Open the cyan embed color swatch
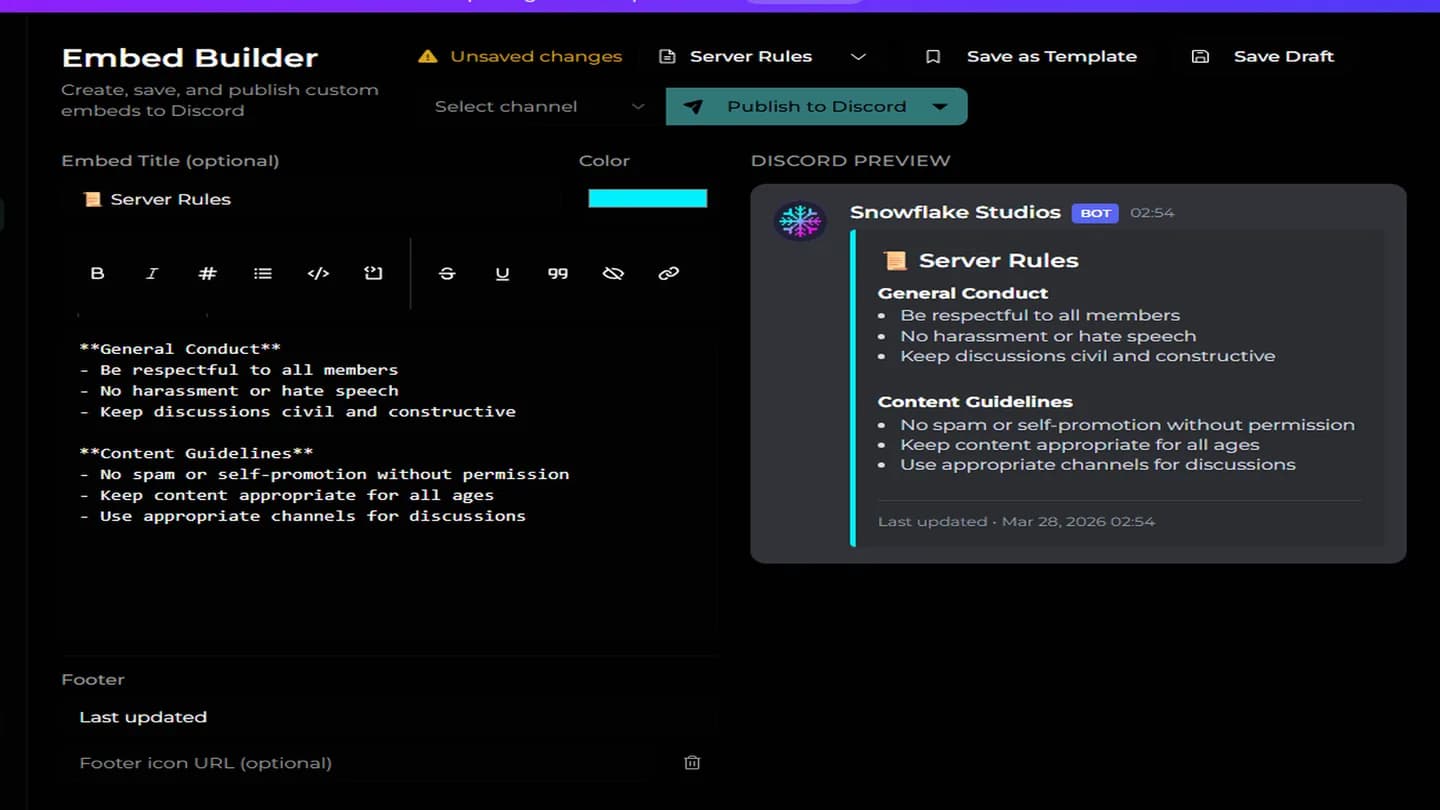The height and width of the screenshot is (810, 1440). (x=648, y=198)
